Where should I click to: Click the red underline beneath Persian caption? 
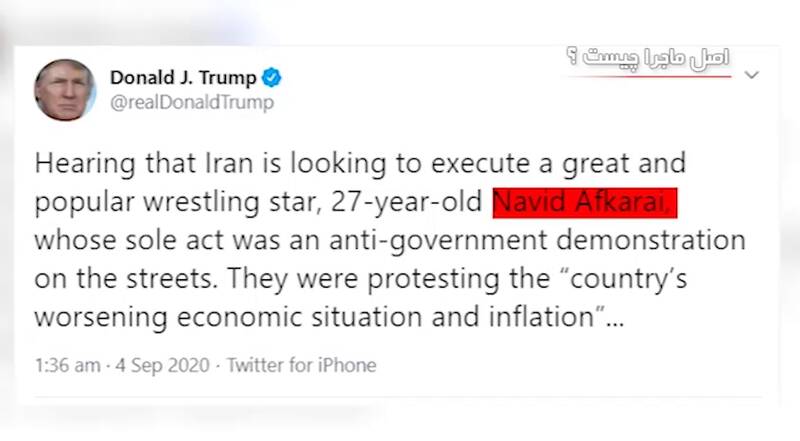pos(649,77)
